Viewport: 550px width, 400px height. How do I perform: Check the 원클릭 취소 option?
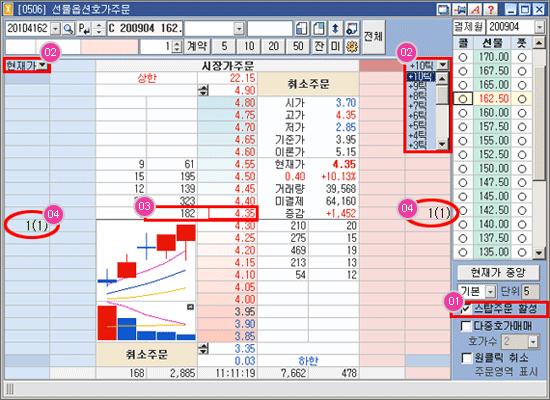(466, 358)
